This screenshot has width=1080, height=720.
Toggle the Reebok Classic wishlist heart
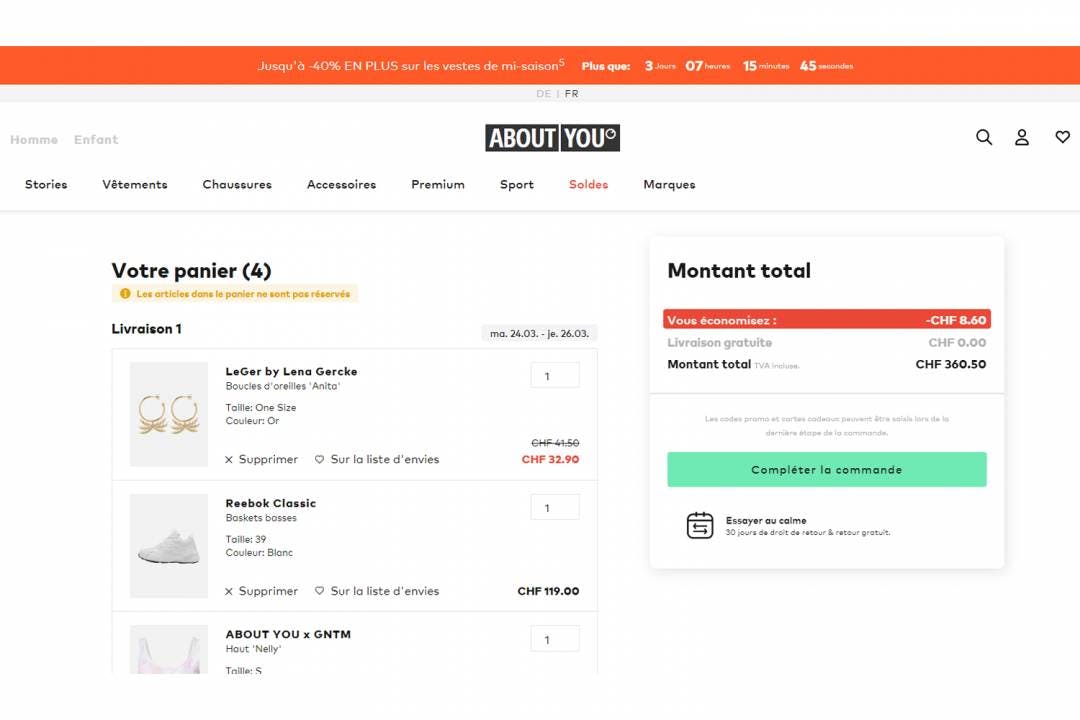click(x=319, y=591)
